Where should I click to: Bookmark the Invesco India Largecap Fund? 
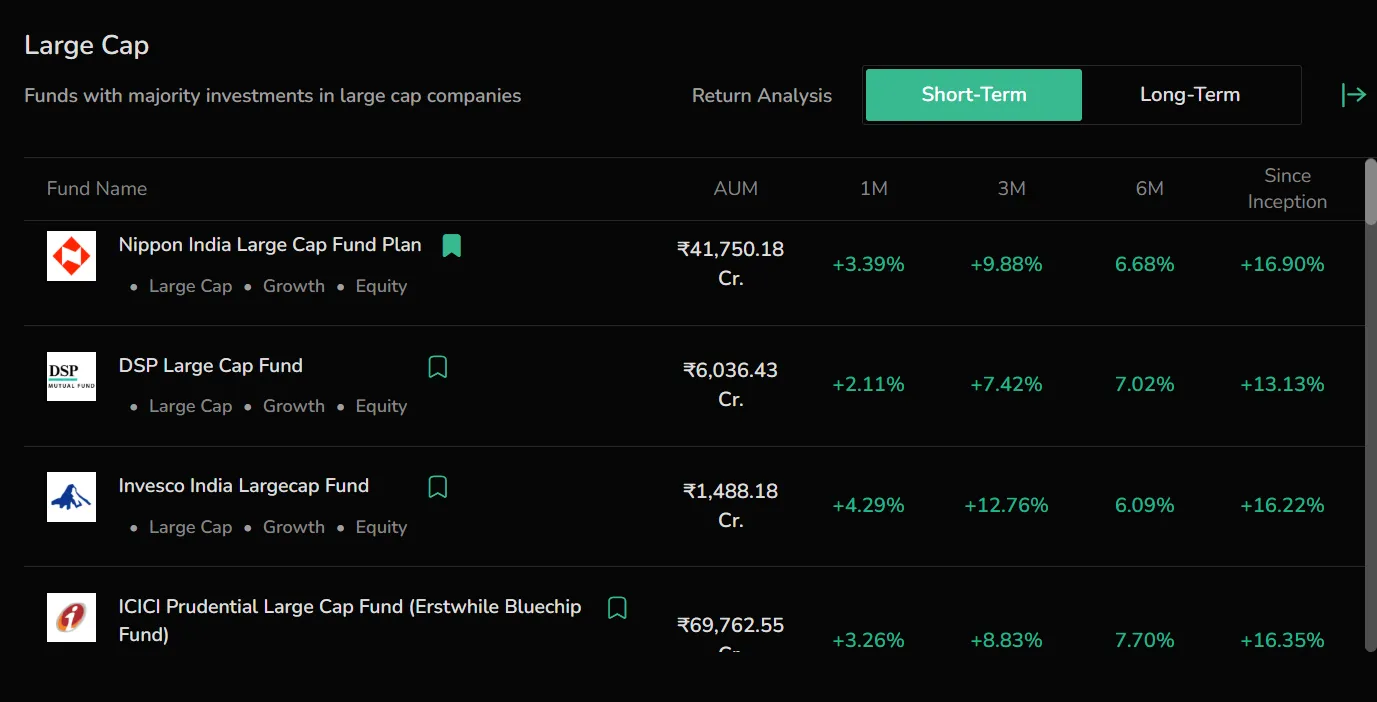[x=437, y=487]
